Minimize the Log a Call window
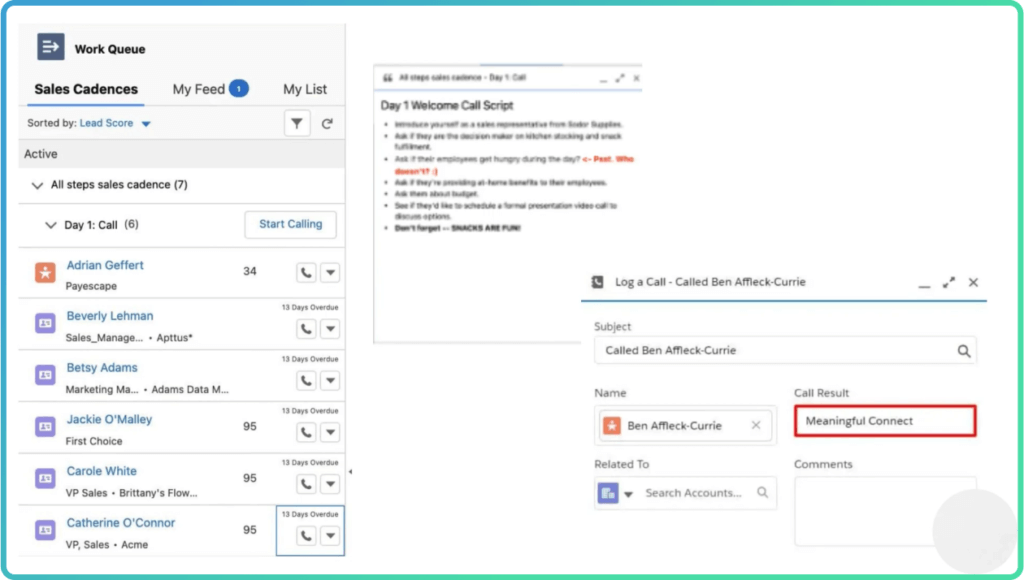The height and width of the screenshot is (580, 1024). pyautogui.click(x=924, y=285)
